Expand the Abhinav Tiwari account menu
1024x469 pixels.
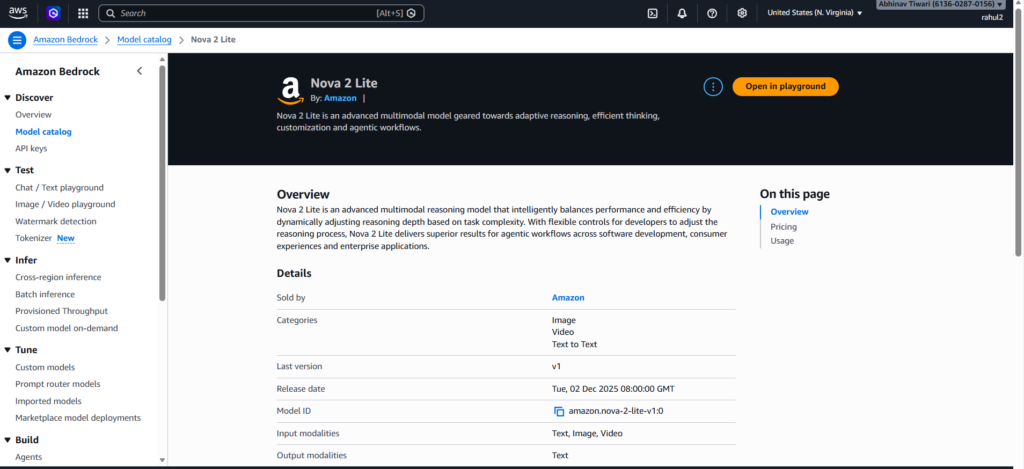[939, 5]
